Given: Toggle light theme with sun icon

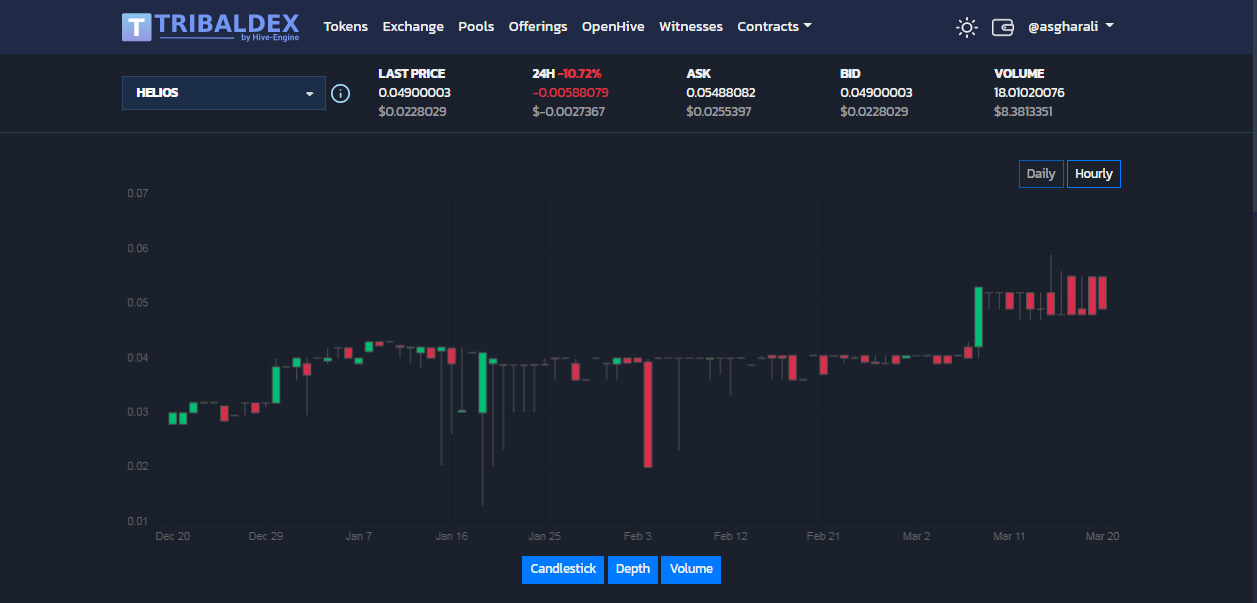Looking at the screenshot, I should pos(966,27).
